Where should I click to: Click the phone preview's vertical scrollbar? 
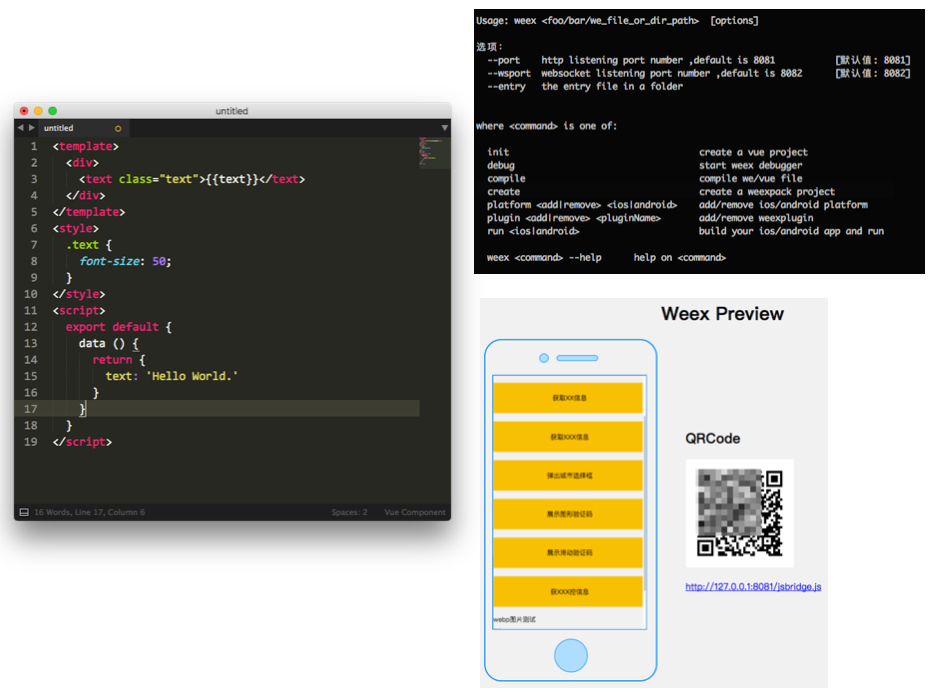coord(645,503)
